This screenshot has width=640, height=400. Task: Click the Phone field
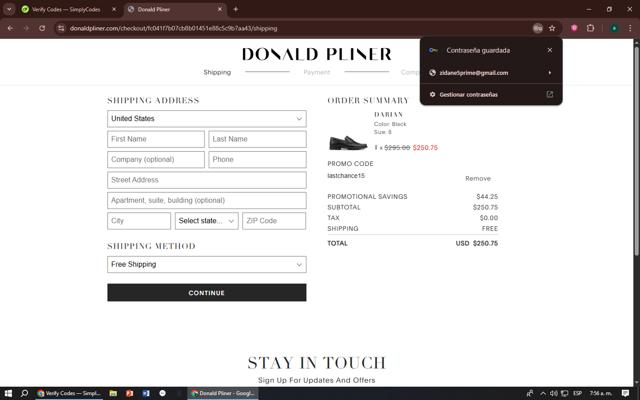pos(257,160)
